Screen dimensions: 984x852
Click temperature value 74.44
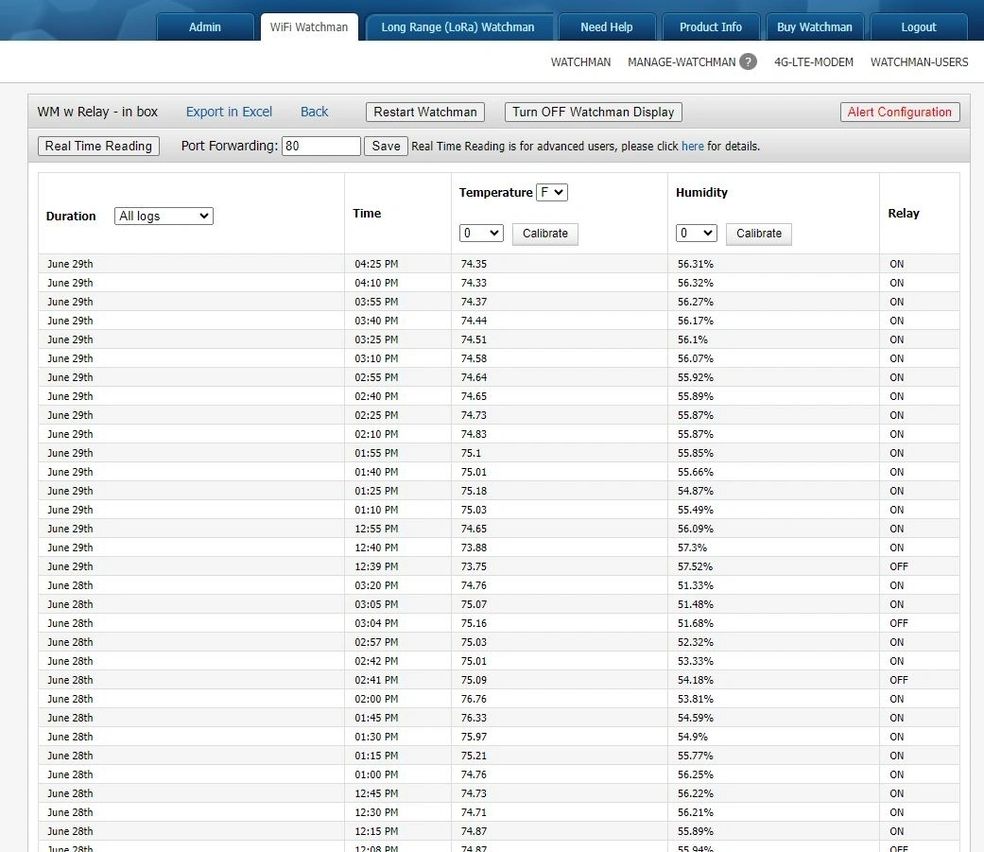tap(474, 321)
